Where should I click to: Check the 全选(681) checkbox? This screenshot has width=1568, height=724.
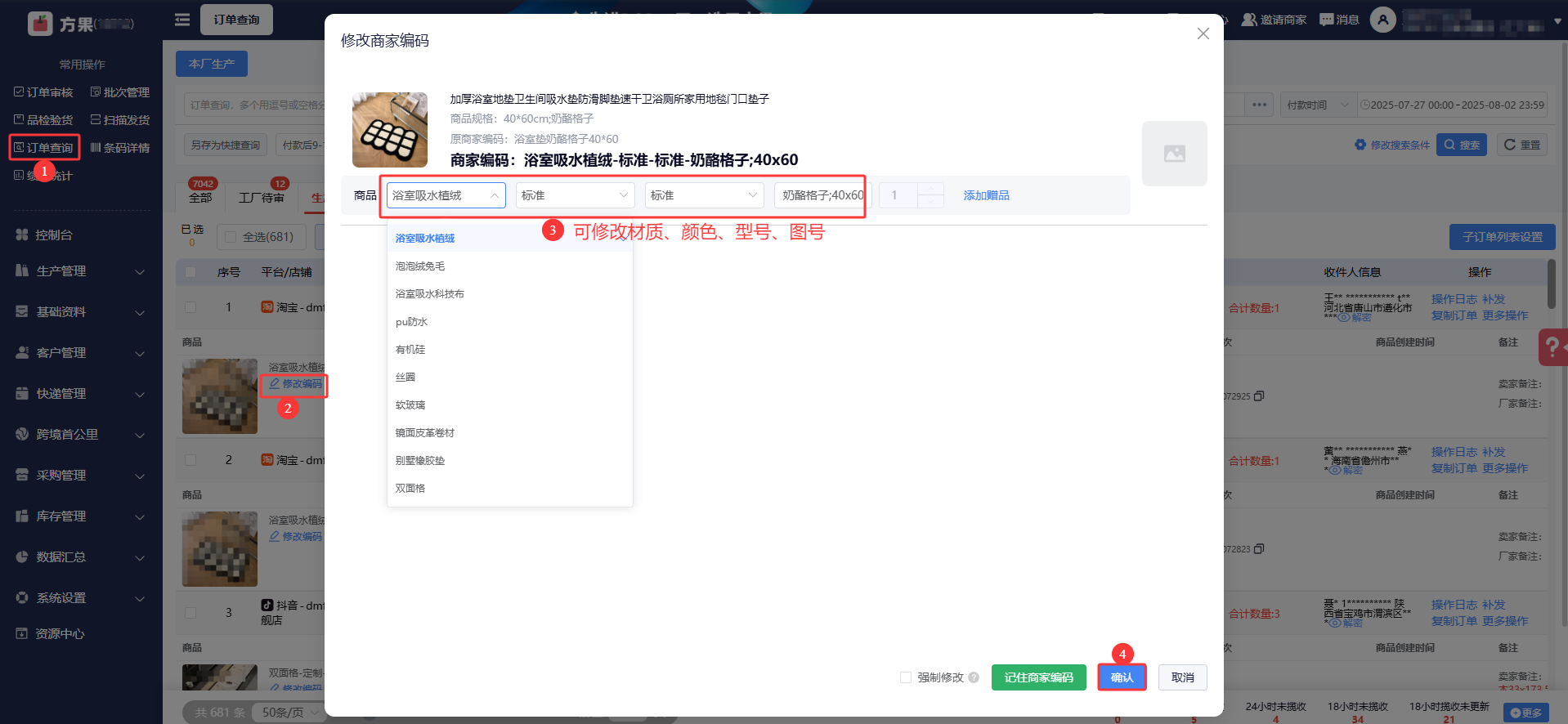tap(231, 237)
